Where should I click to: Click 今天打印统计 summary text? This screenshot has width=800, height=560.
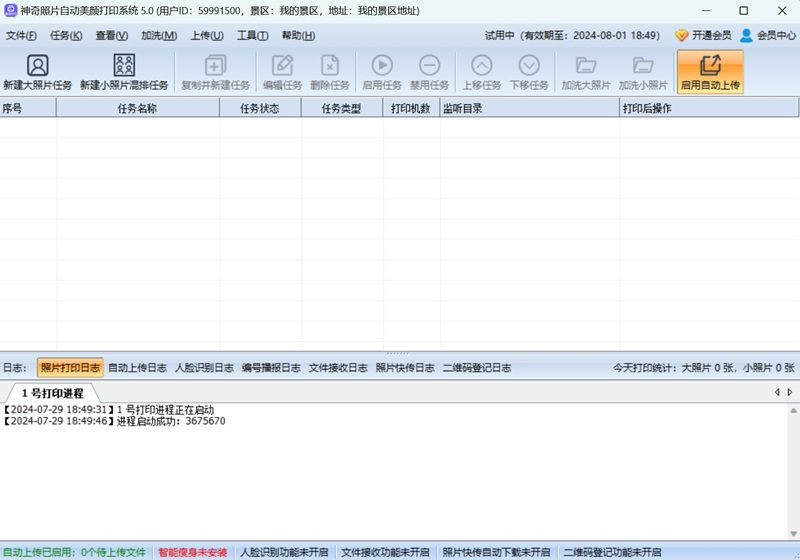click(x=704, y=368)
